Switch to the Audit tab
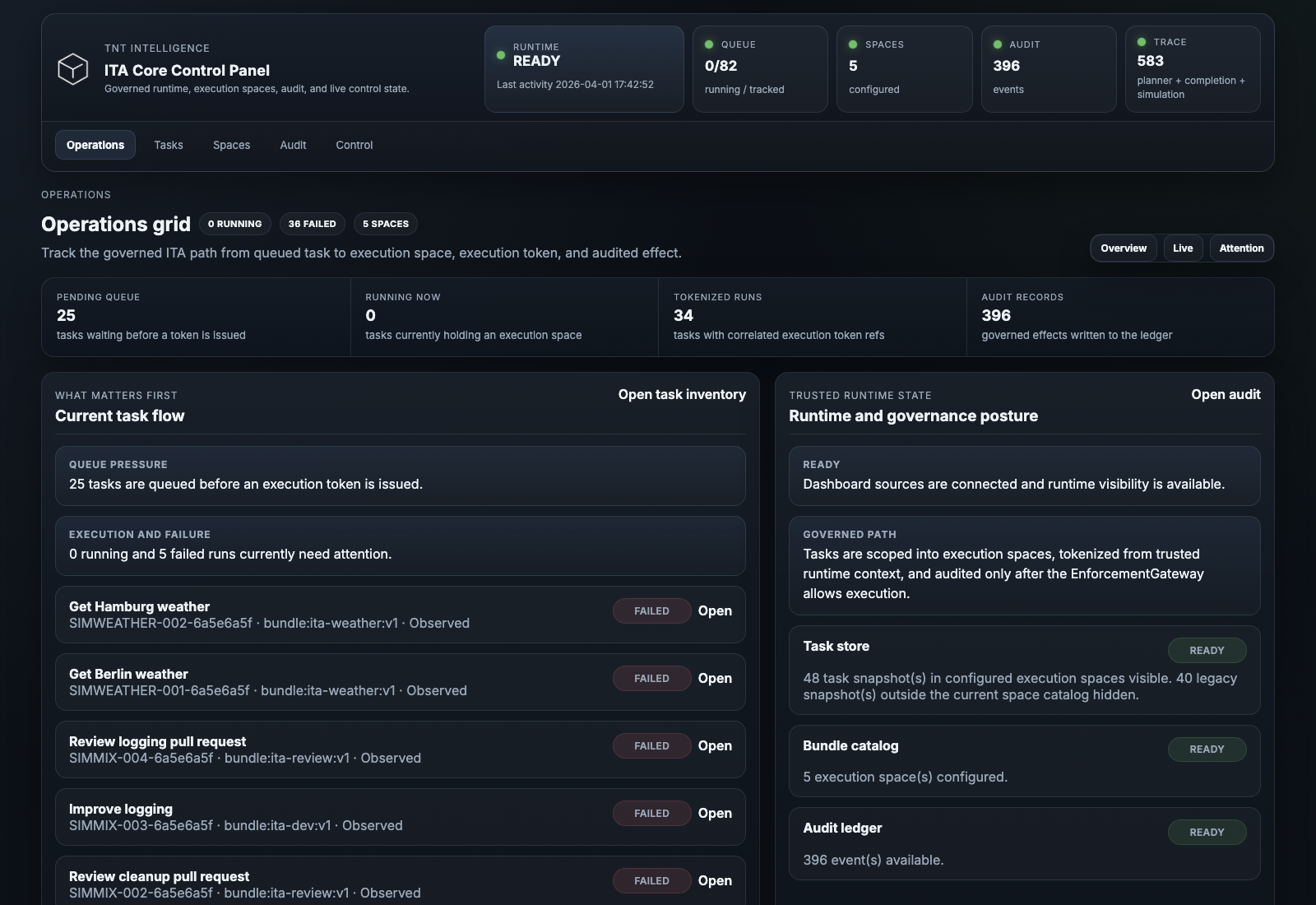This screenshot has width=1316, height=905. coord(293,145)
